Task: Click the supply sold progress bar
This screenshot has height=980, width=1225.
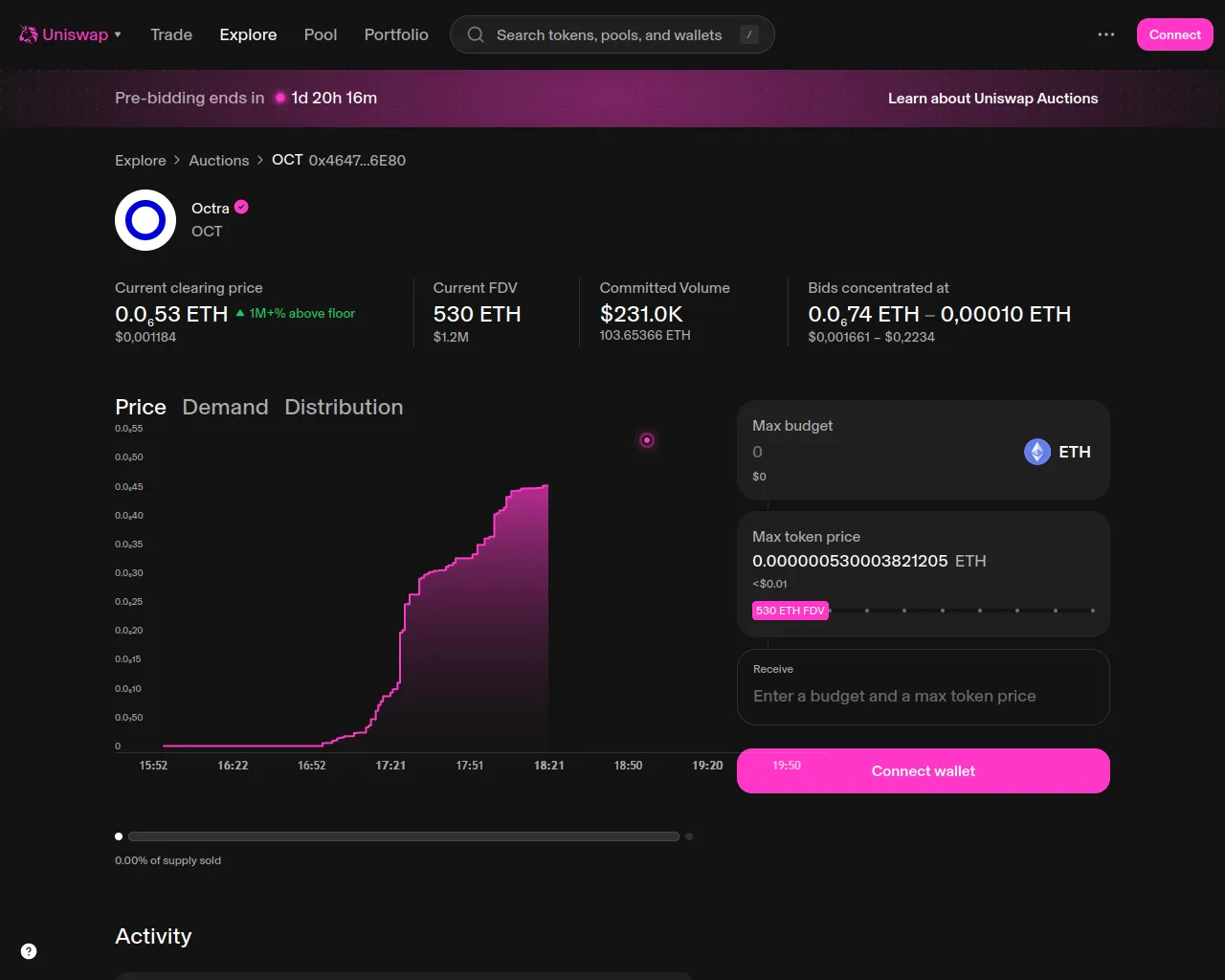Action: pos(404,836)
